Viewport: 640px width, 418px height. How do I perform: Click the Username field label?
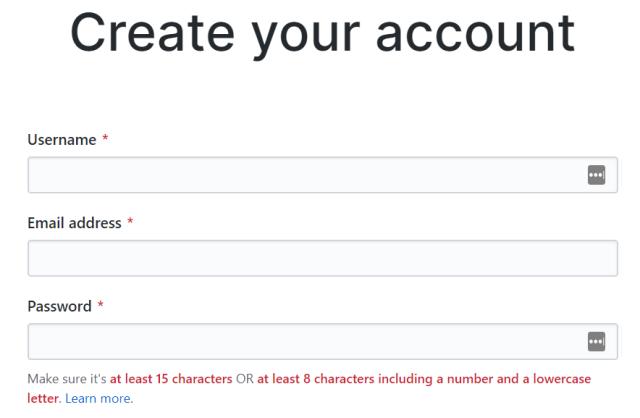click(x=61, y=140)
